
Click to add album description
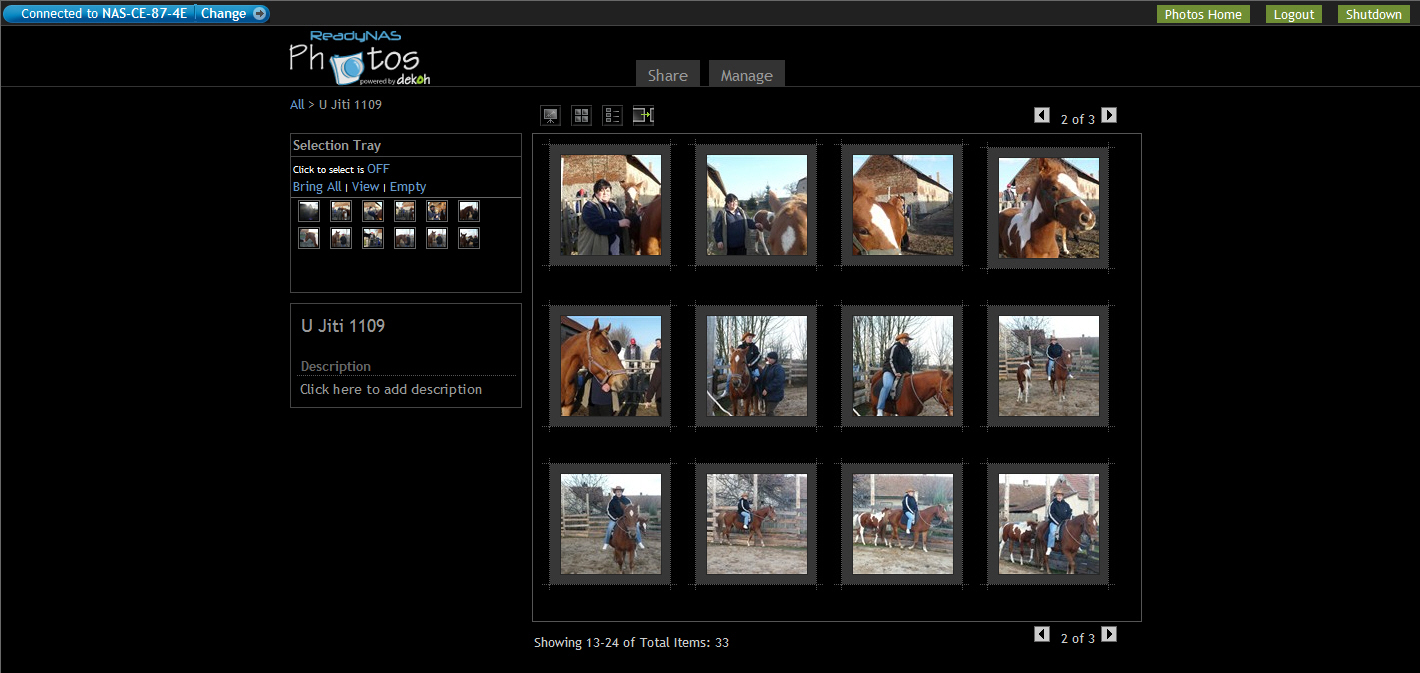[x=391, y=389]
